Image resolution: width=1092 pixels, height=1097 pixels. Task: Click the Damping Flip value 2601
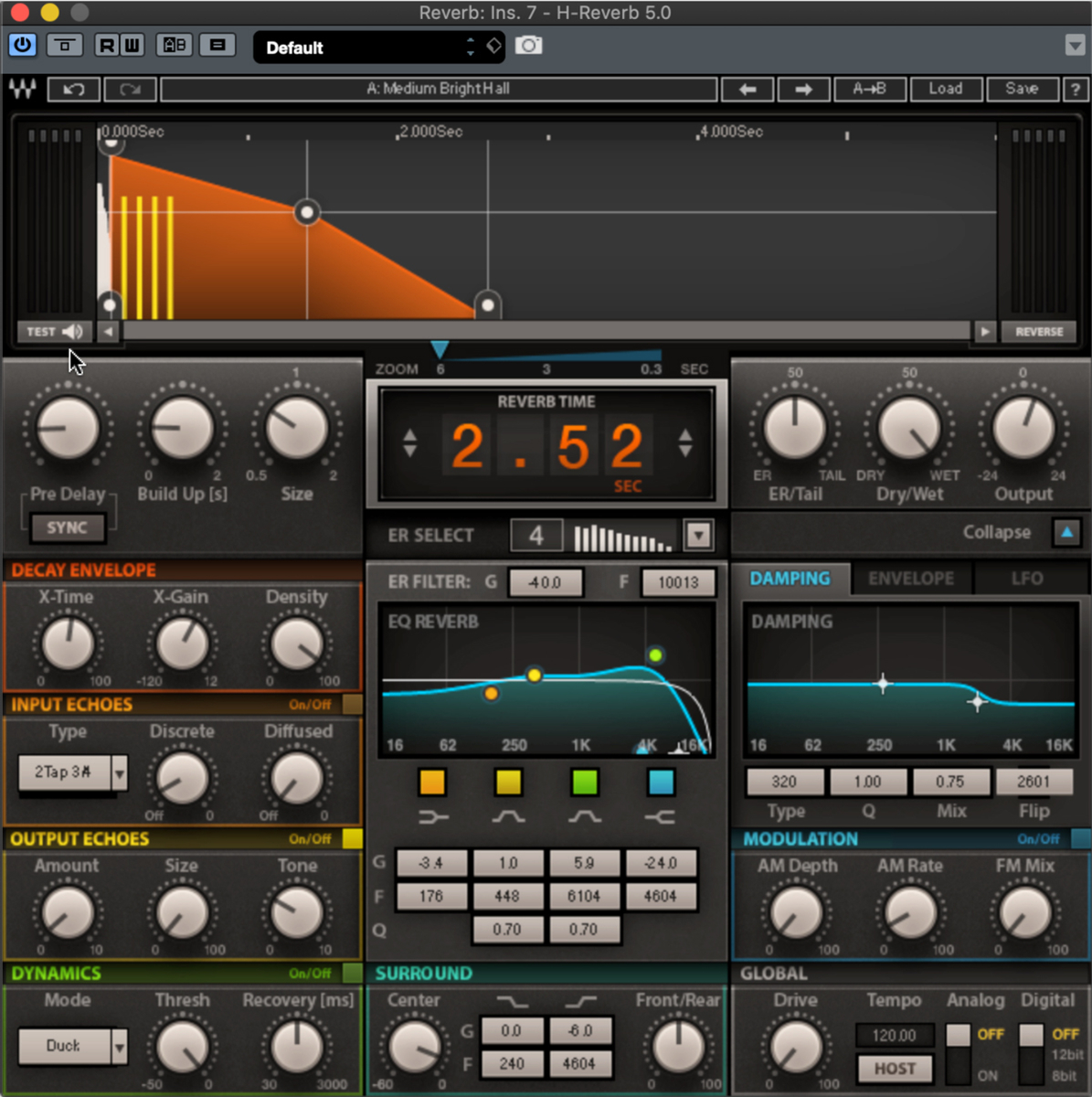1033,782
